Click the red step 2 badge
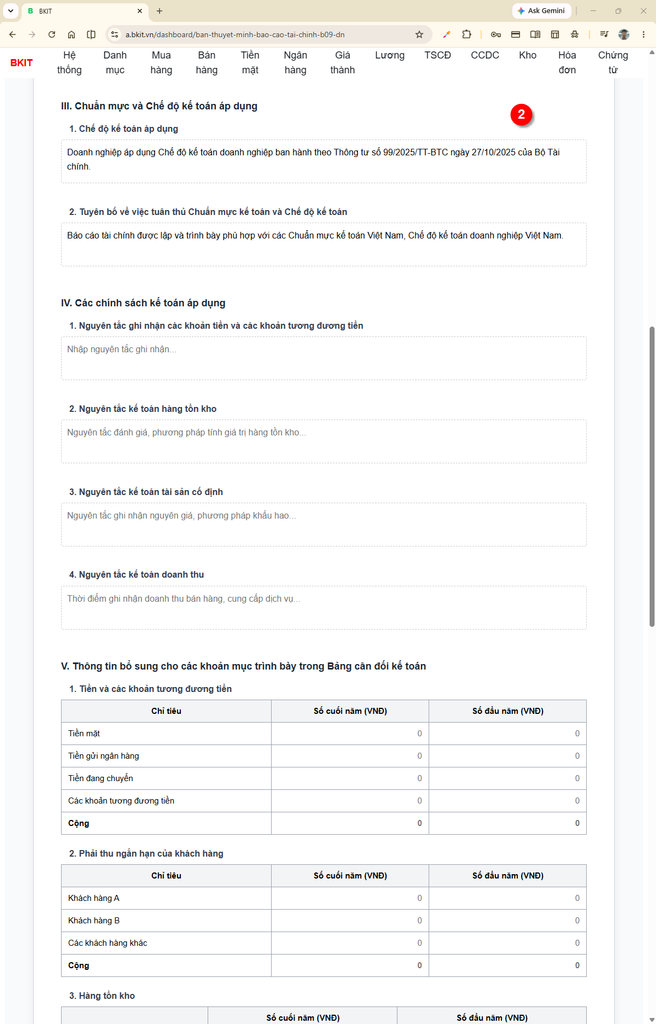Image resolution: width=656 pixels, height=1024 pixels. [521, 114]
